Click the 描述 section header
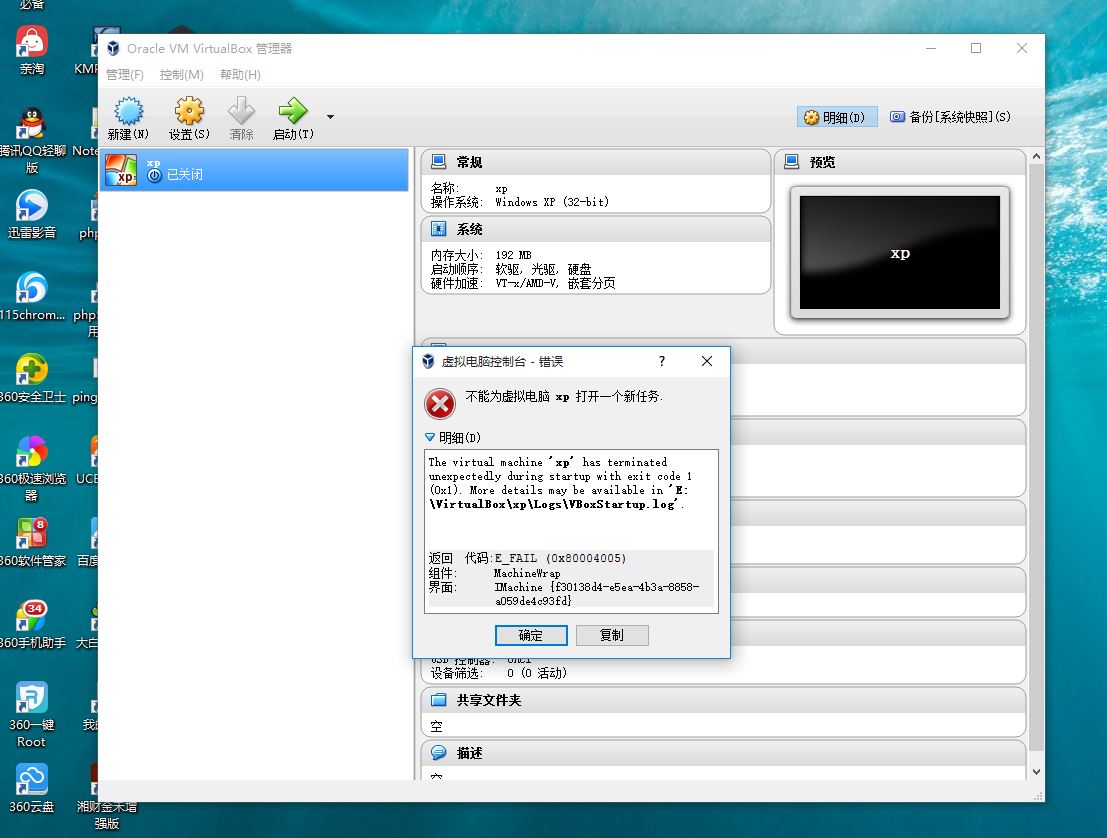1107x838 pixels. 723,753
